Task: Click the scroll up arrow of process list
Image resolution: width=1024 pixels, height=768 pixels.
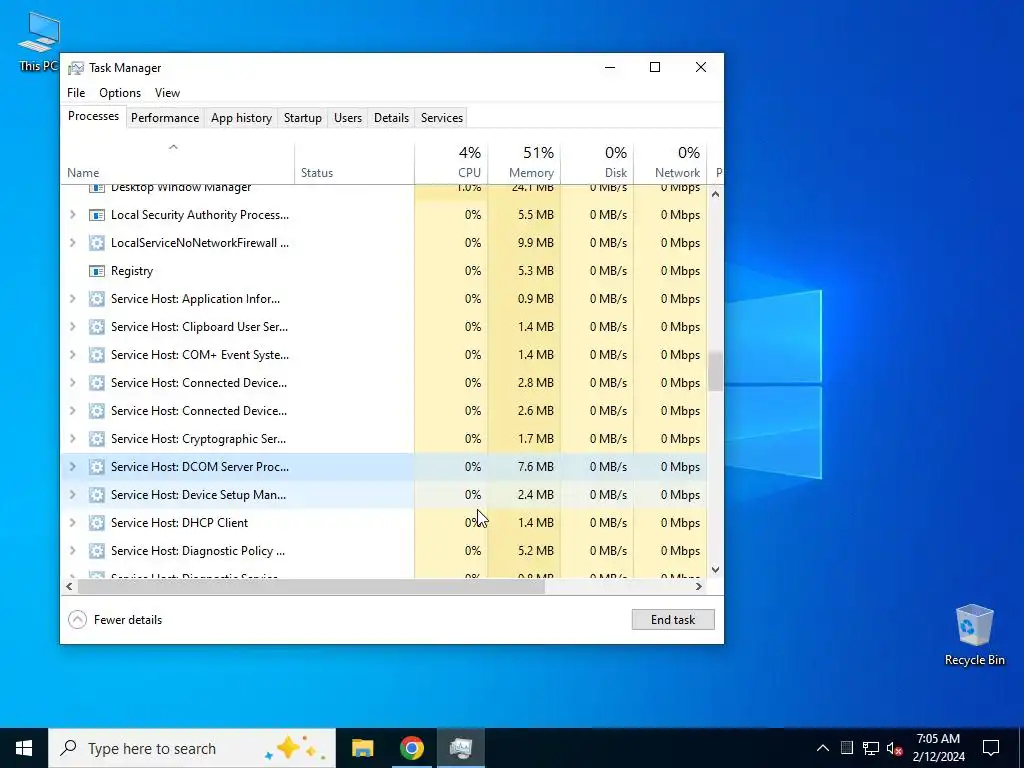Action: click(715, 194)
